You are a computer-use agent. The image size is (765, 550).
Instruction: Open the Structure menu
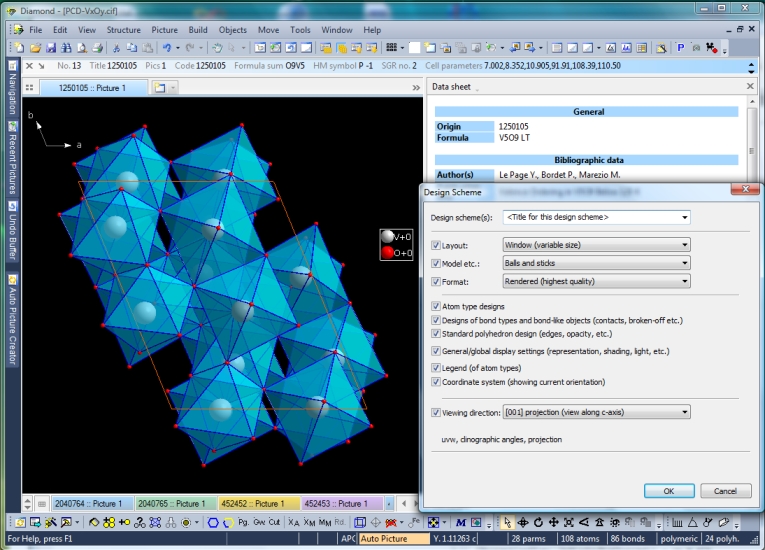tap(124, 30)
